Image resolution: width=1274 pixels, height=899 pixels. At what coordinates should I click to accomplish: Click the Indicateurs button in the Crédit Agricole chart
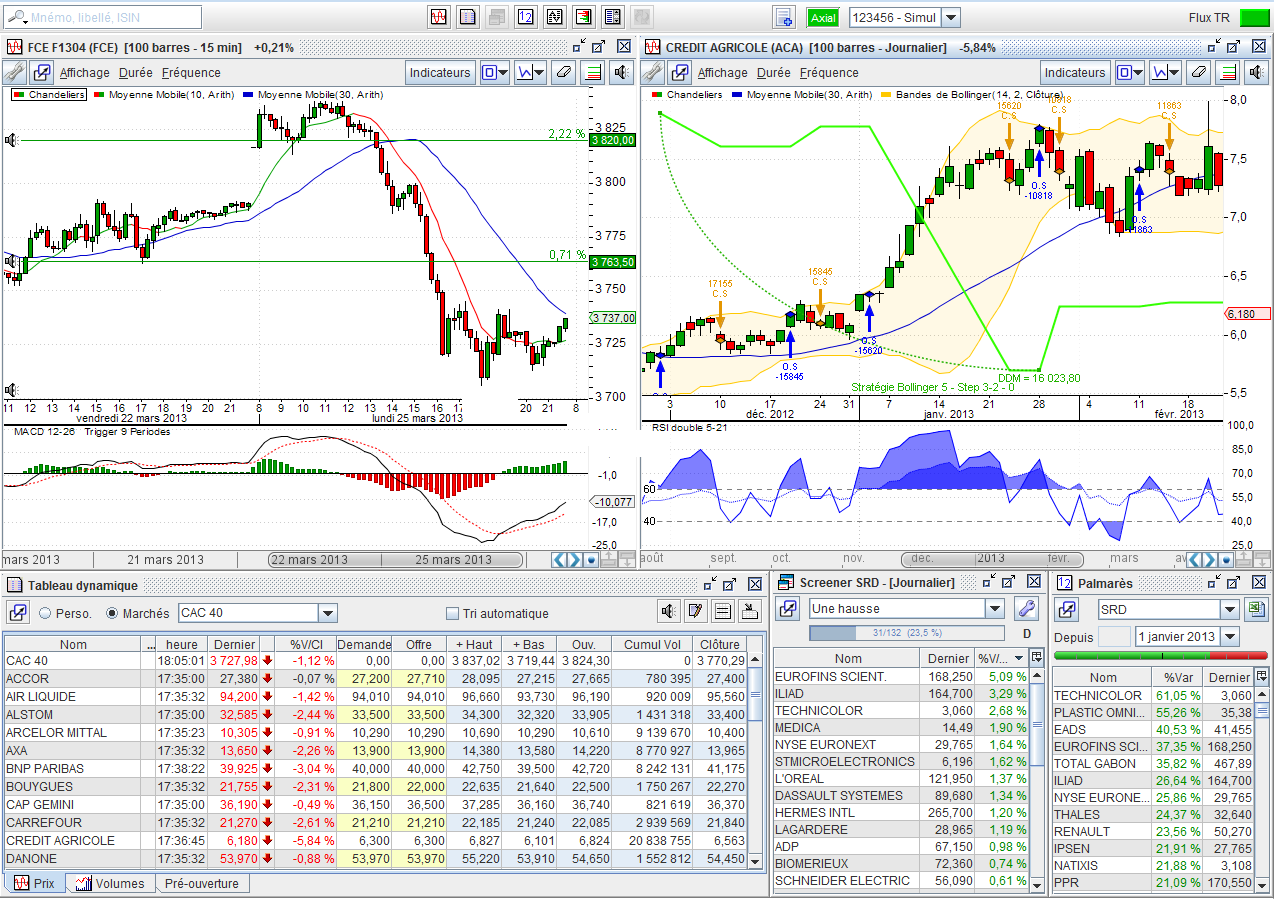coord(1075,72)
